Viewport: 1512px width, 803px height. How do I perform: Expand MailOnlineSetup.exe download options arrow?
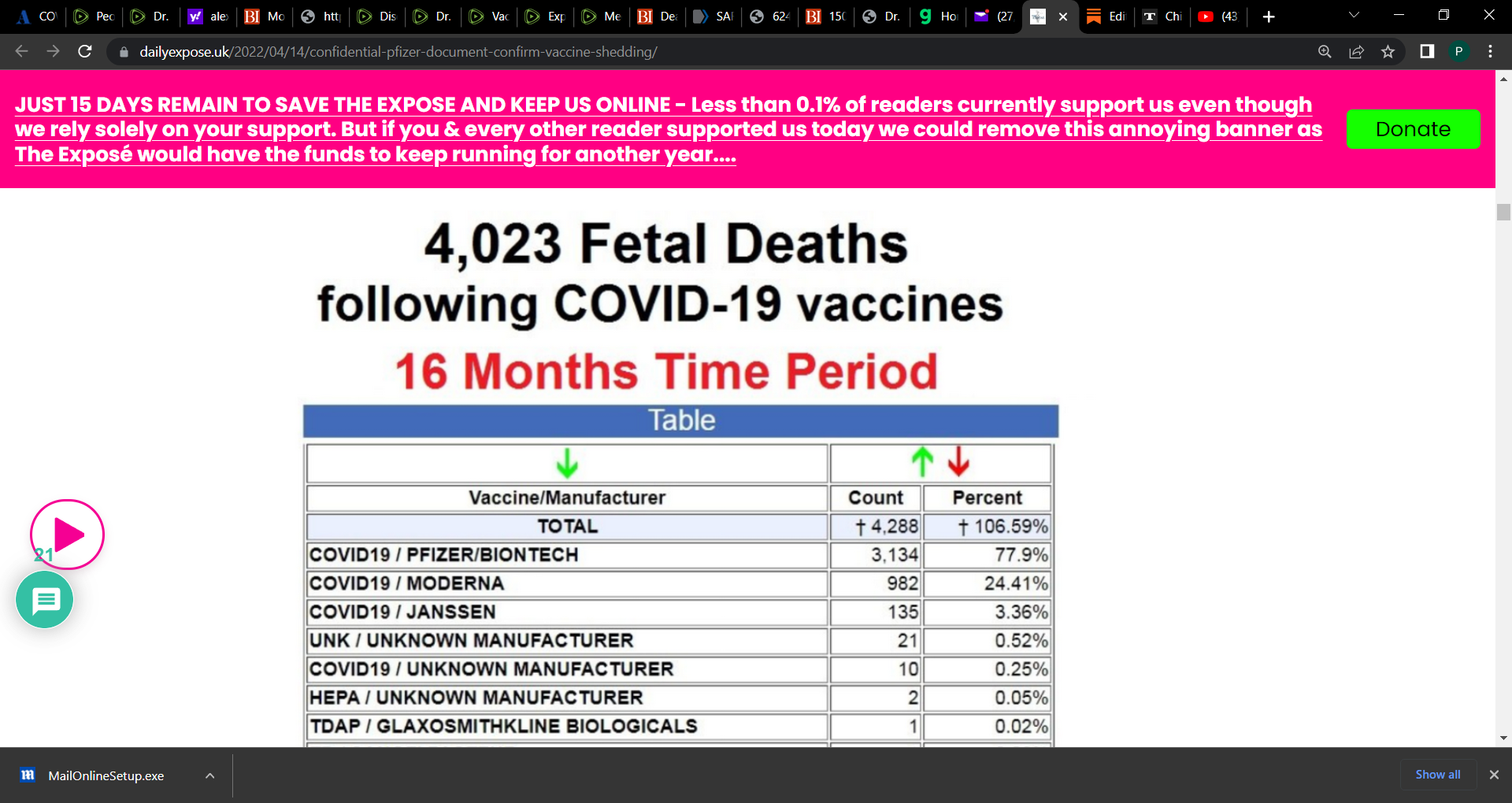209,775
